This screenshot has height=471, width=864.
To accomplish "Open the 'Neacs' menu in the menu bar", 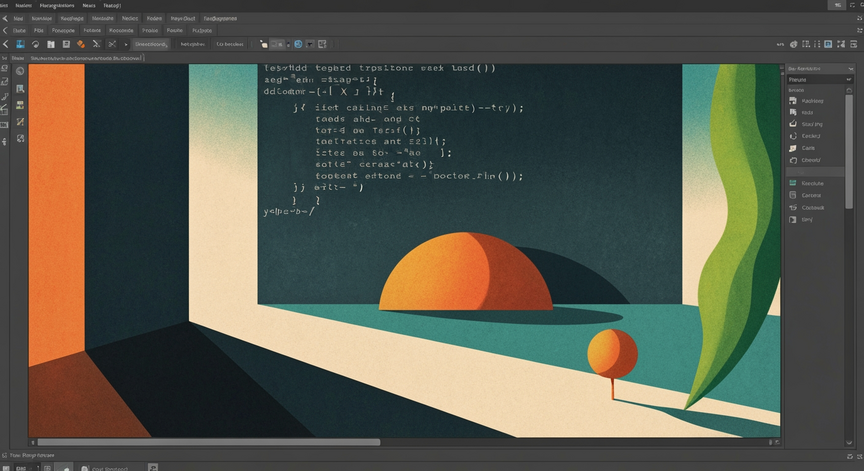I will click(x=89, y=6).
